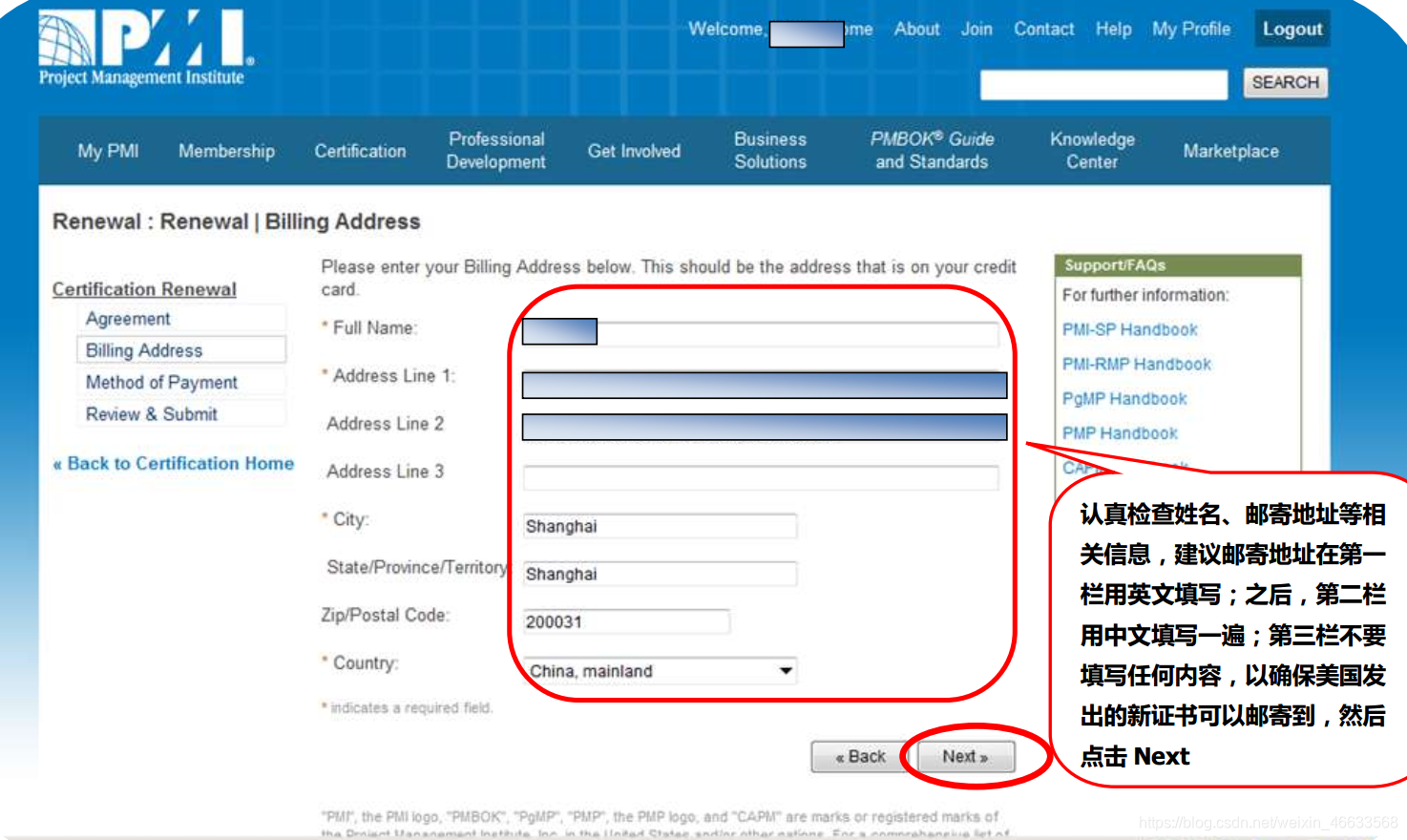This screenshot has height=840, width=1407.
Task: Click the 'Renewal : Renewal | Billing Address' heading
Action: 236,221
